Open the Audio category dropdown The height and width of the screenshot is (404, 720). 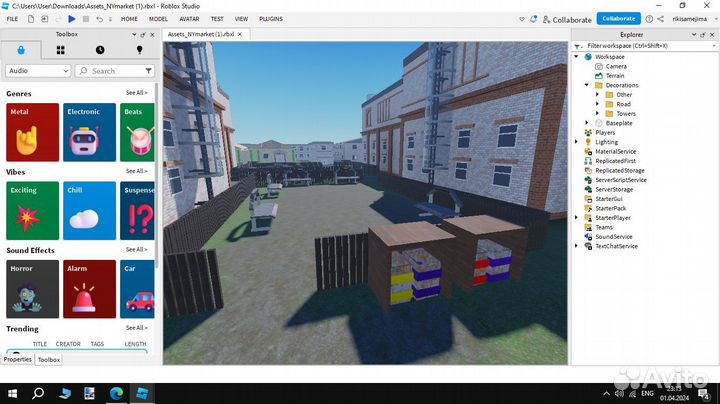[38, 71]
